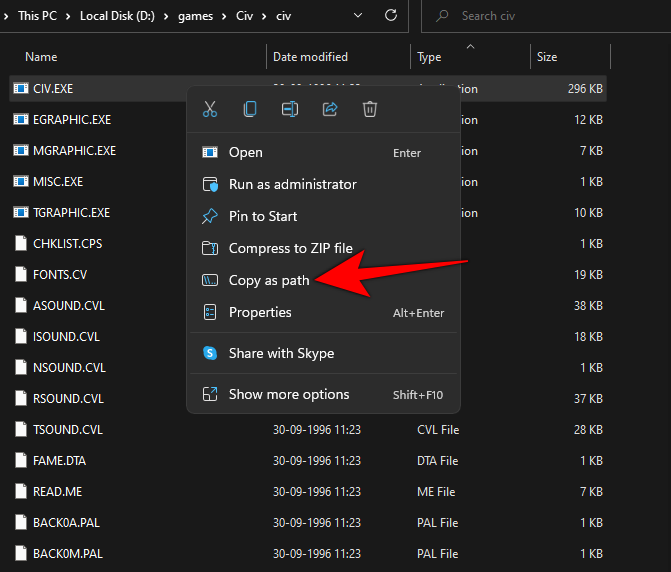Sort files by Date modified column
671x572 pixels.
(x=310, y=57)
